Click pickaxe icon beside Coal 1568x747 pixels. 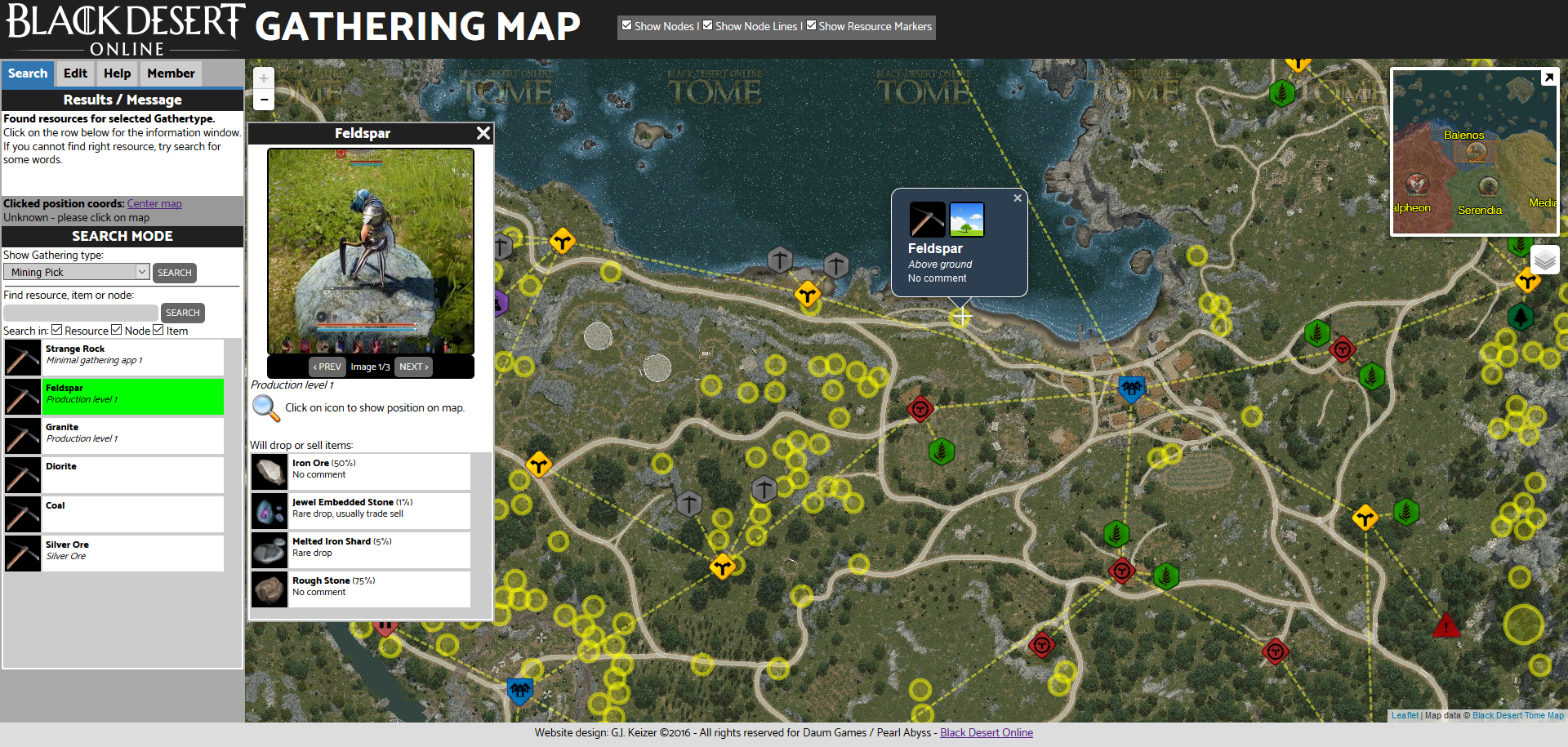pos(23,514)
